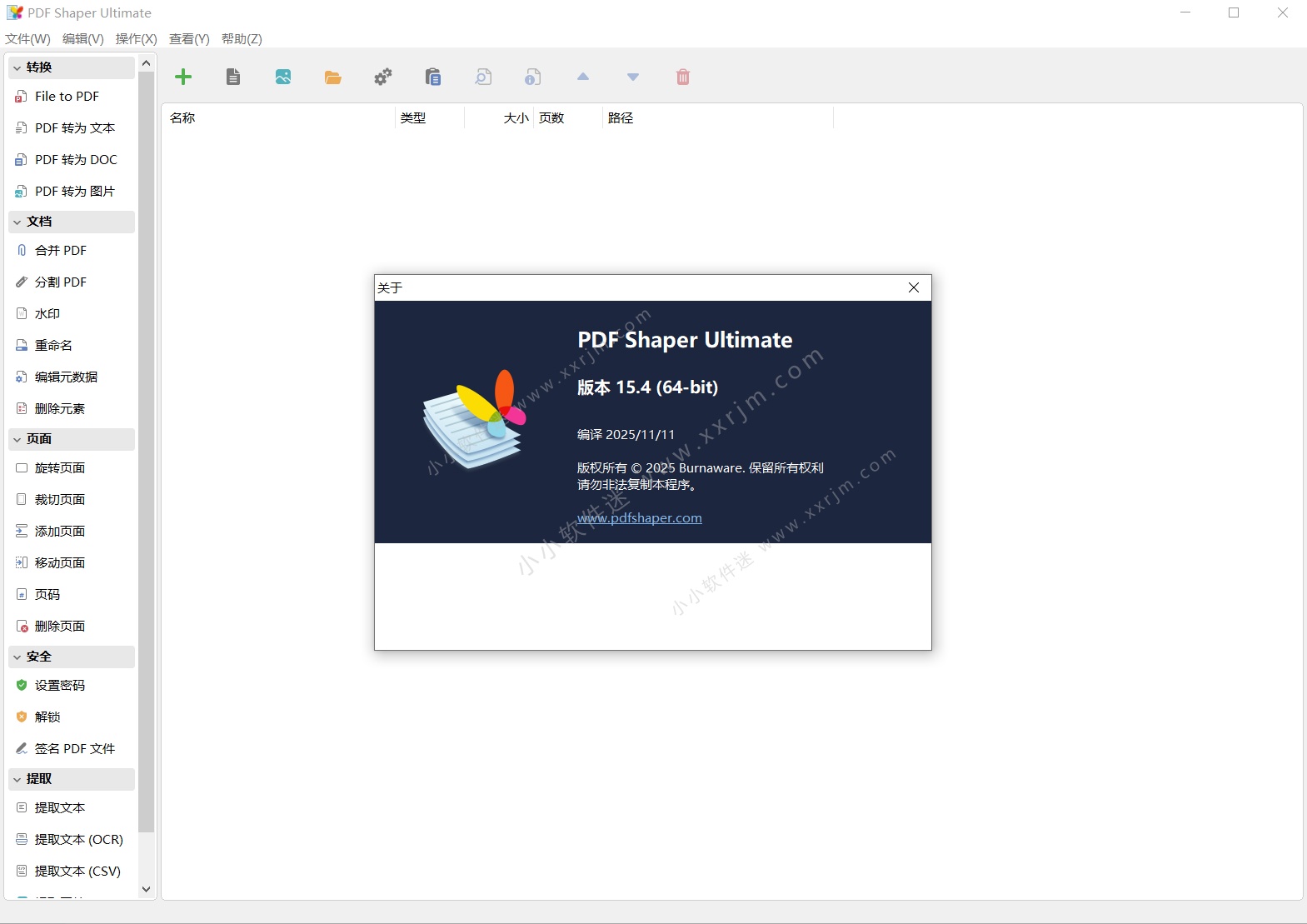Click the orange open folder toolbar icon
1307x924 pixels.
coord(333,77)
